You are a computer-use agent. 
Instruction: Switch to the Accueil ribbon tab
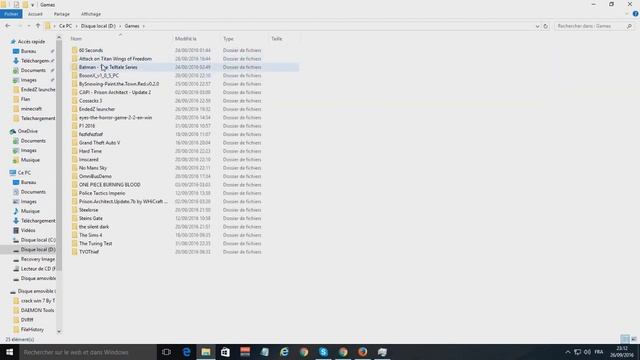[x=35, y=14]
